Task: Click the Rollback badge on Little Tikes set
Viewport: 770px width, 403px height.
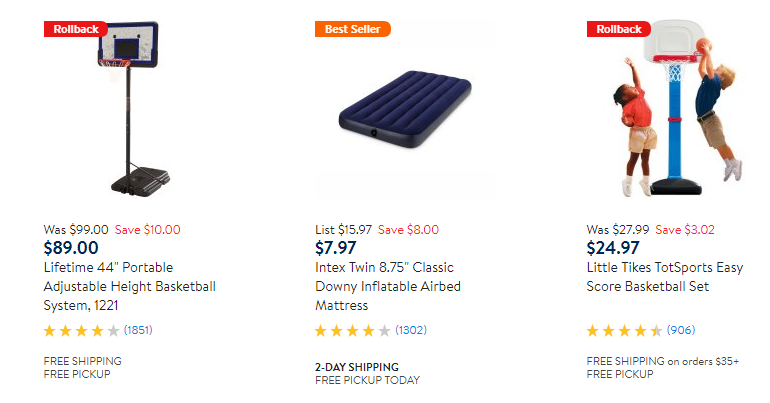Action: [618, 29]
